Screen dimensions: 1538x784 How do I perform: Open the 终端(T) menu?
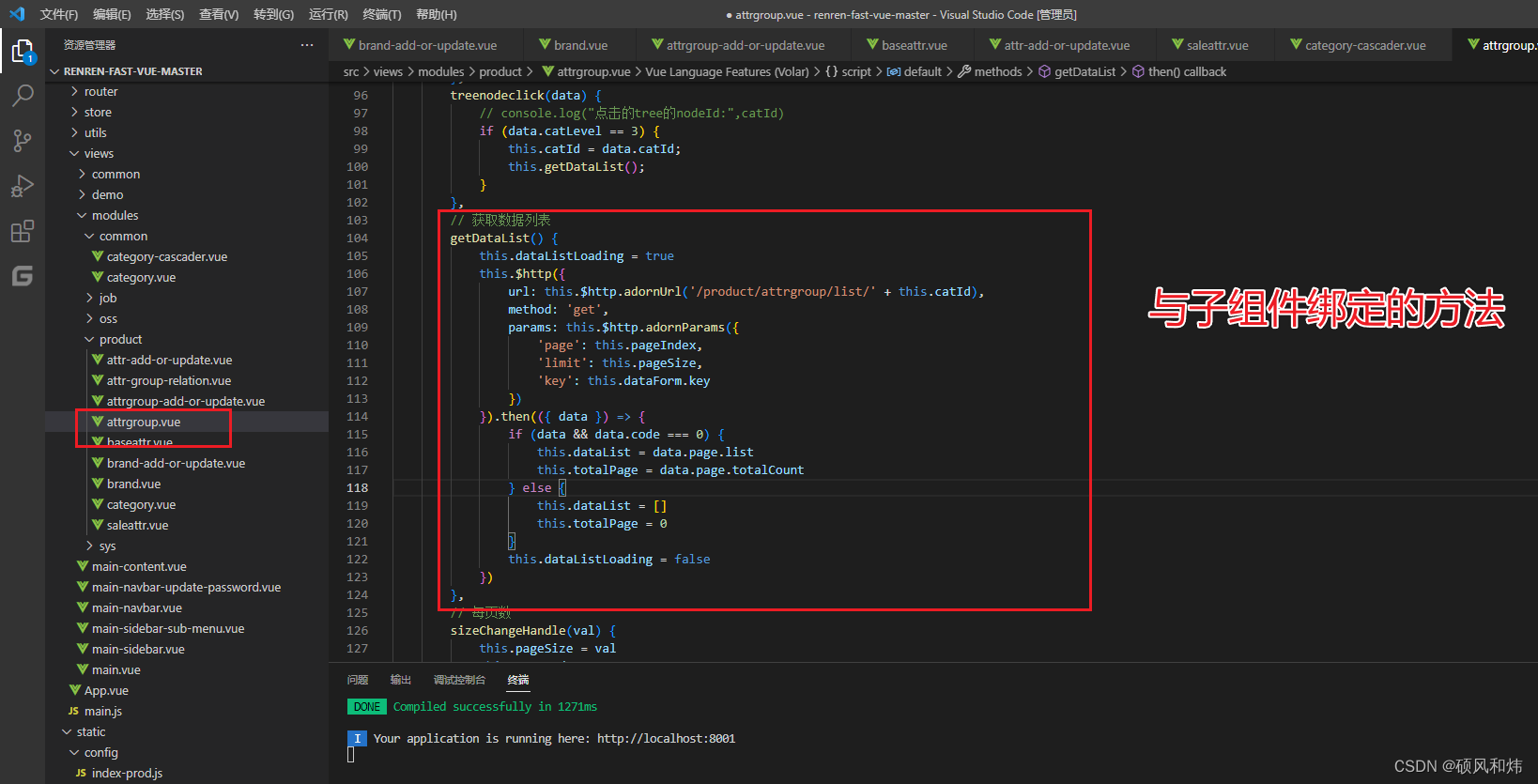click(x=382, y=14)
